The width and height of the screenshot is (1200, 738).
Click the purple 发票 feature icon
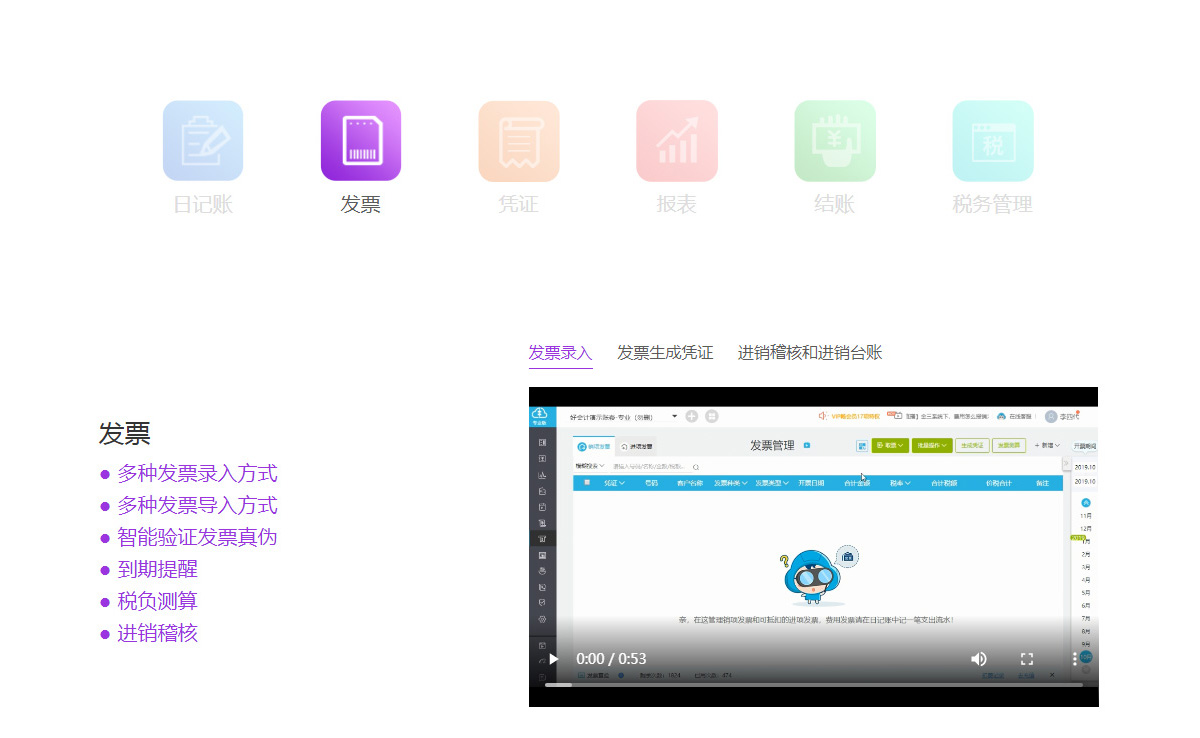coord(360,140)
